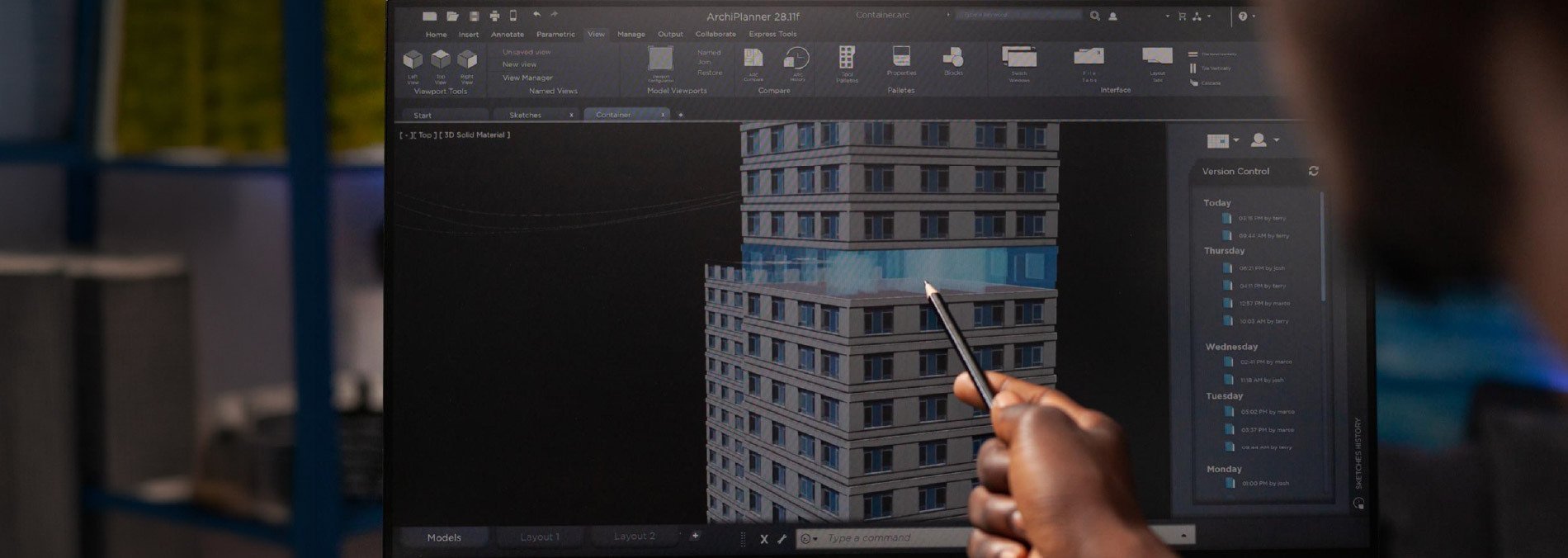Save the drawing with the floppy icon
The image size is (1568, 558).
[474, 16]
